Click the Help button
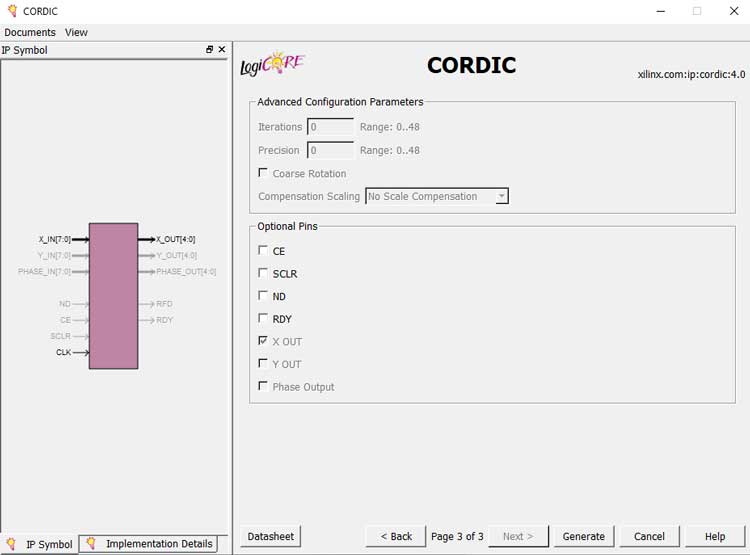750x555 pixels. click(715, 536)
